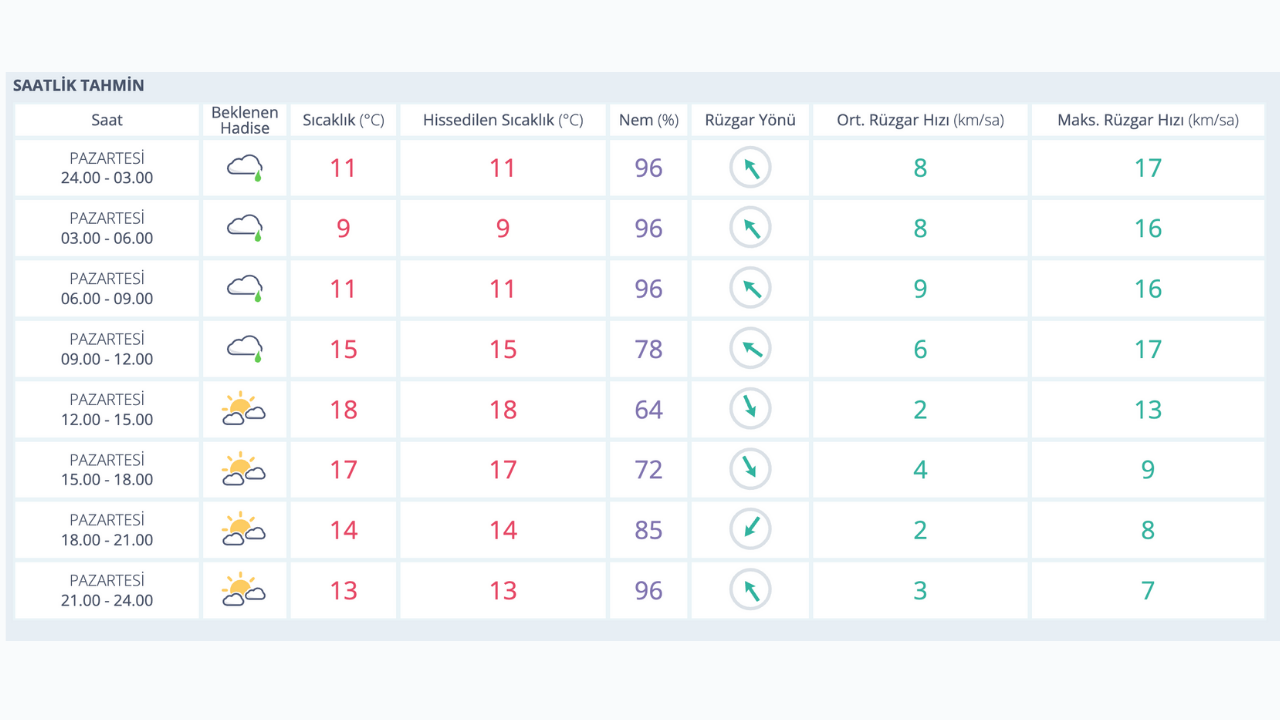Viewport: 1280px width, 720px height.
Task: Click the wind direction arrow for 24.00 - 03.00
Action: click(x=750, y=168)
